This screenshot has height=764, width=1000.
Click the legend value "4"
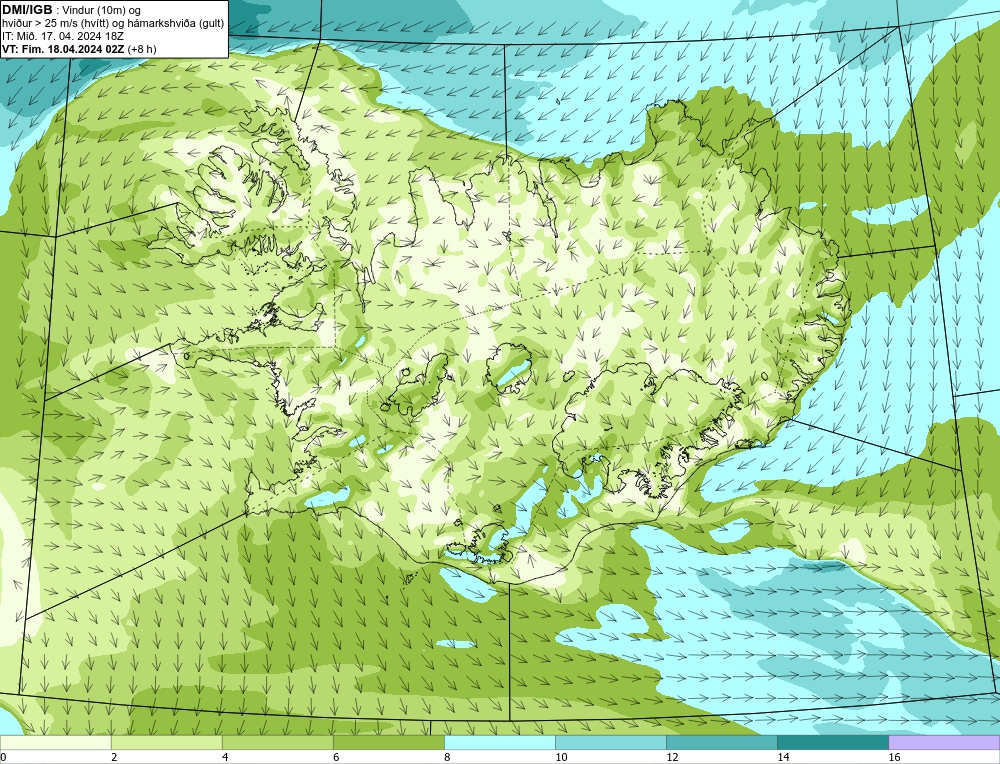[x=224, y=757]
